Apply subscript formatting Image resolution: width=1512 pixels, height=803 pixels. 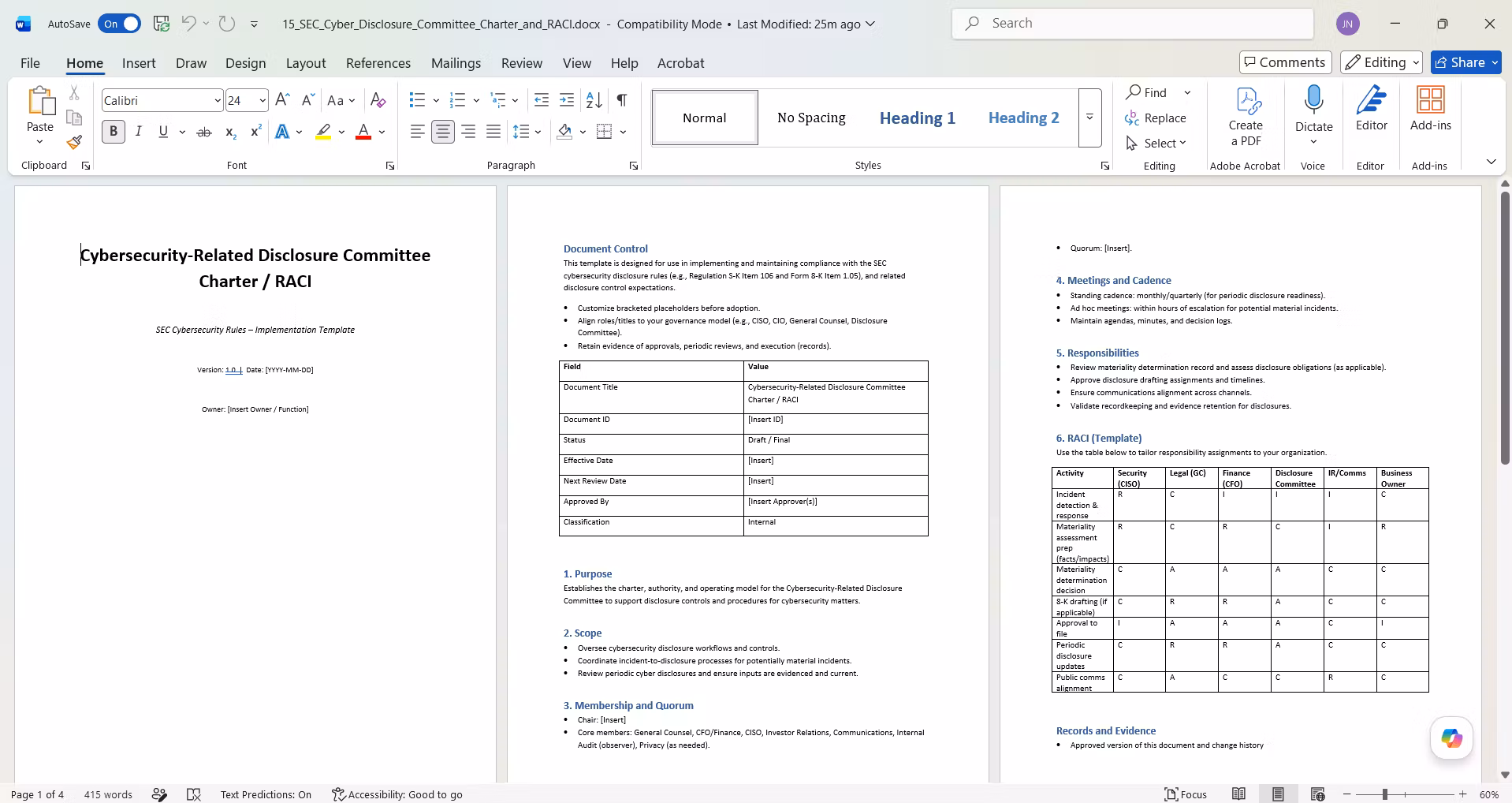(x=230, y=132)
